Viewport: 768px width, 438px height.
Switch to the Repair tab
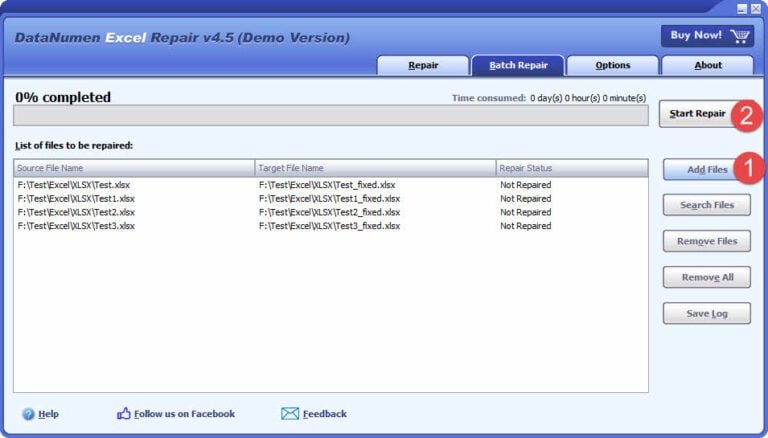[423, 66]
